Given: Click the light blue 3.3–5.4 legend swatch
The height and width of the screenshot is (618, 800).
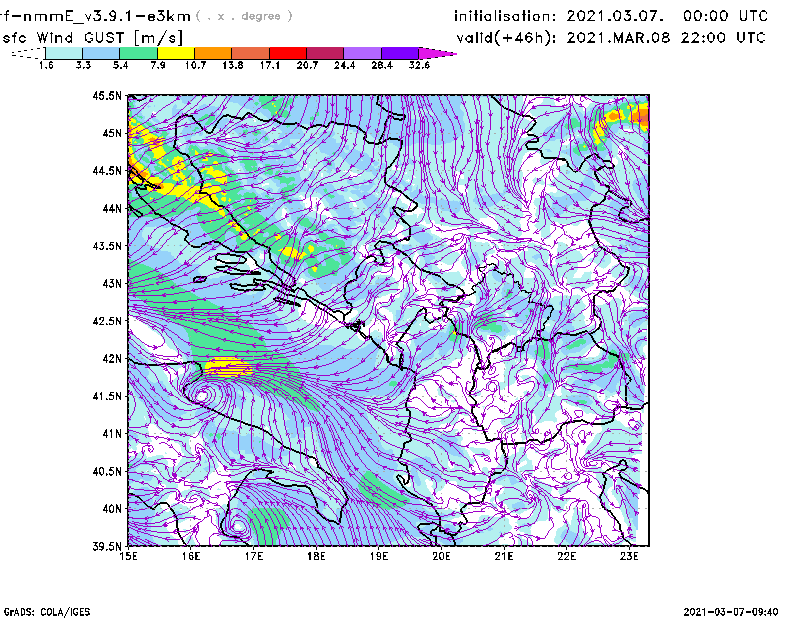Looking at the screenshot, I should pyautogui.click(x=101, y=53).
